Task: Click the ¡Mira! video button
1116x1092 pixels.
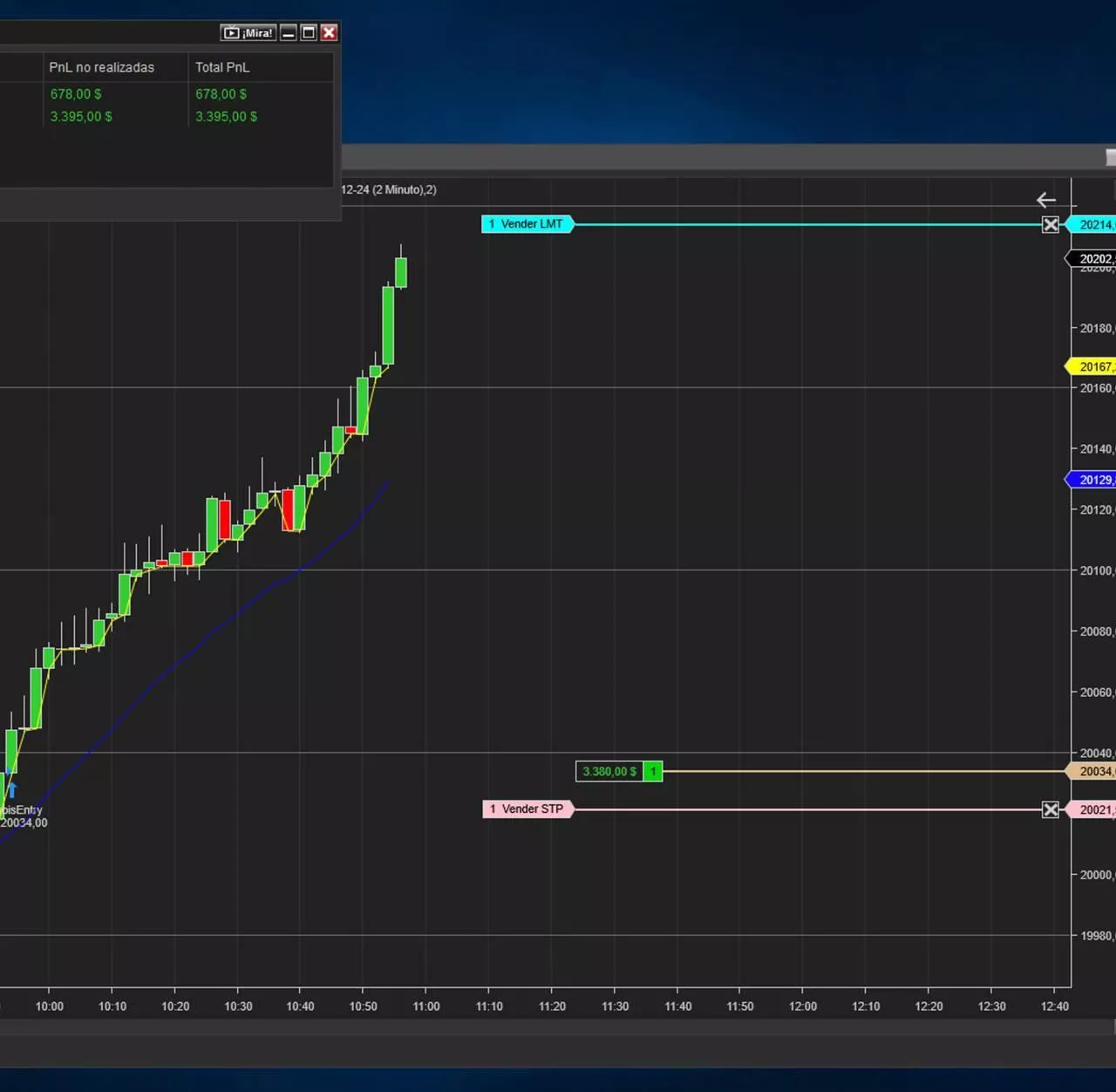Action: tap(248, 33)
